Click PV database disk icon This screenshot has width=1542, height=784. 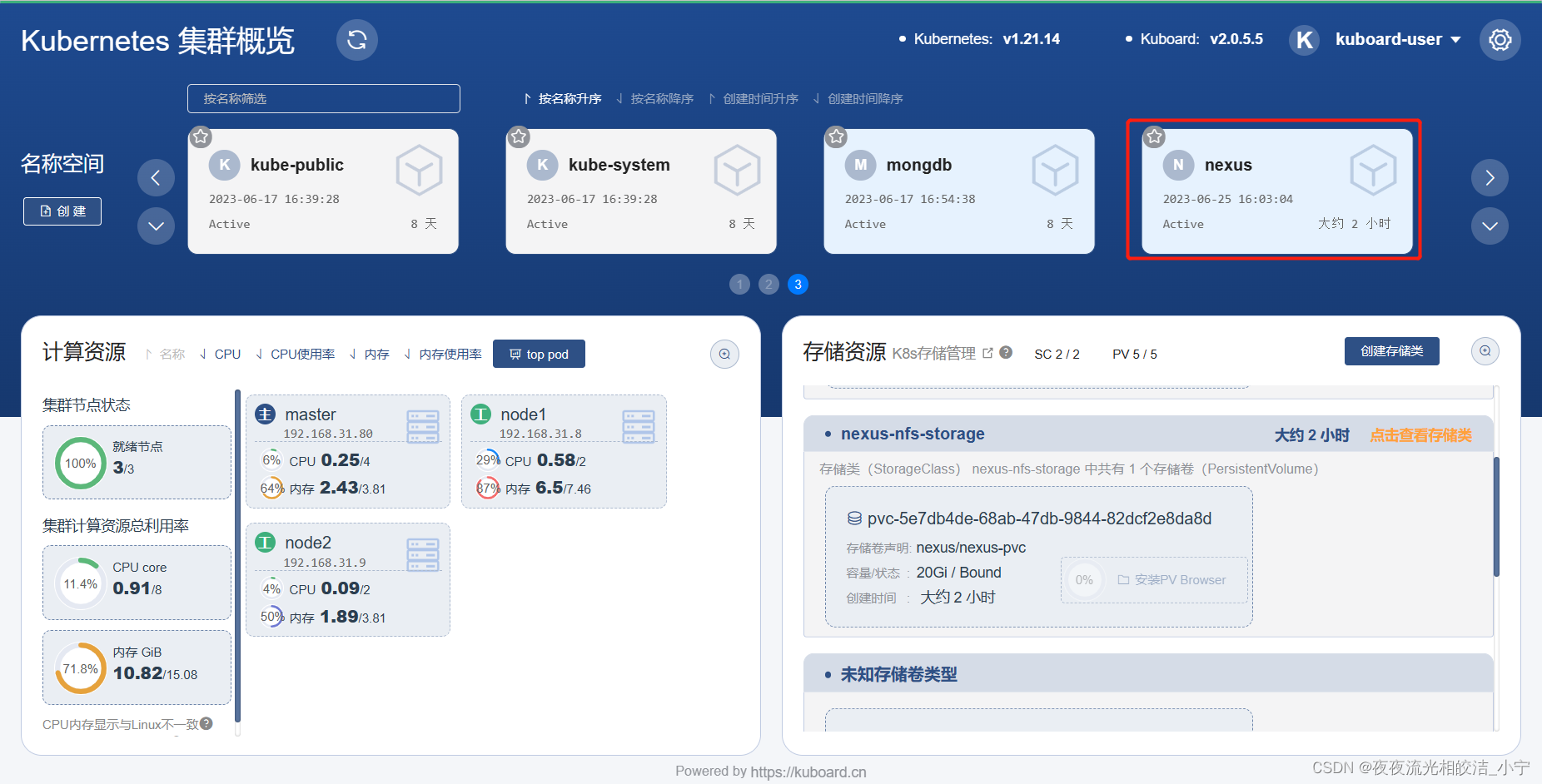coord(854,519)
